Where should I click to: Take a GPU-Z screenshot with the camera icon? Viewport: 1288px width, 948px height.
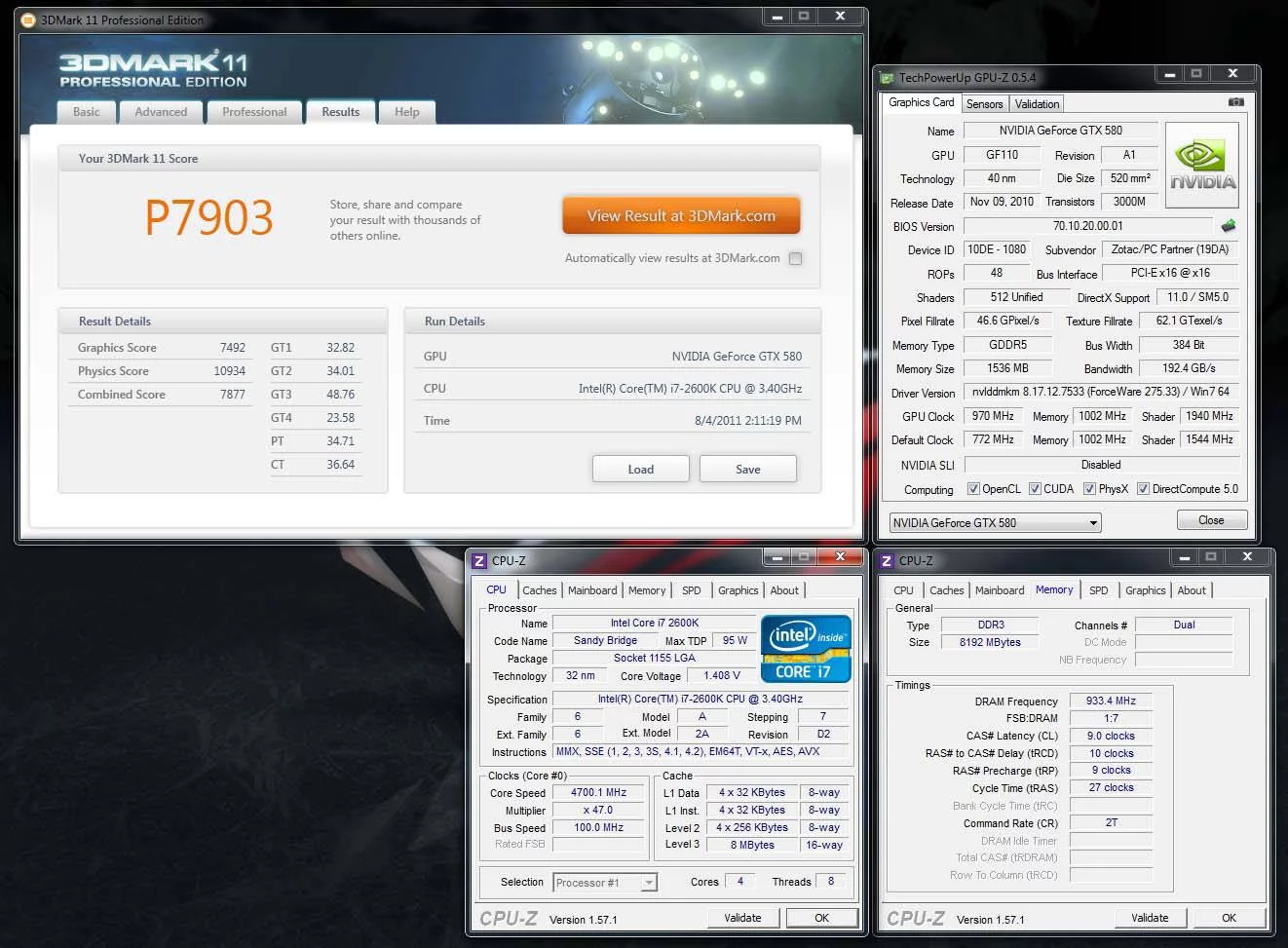coord(1235,102)
